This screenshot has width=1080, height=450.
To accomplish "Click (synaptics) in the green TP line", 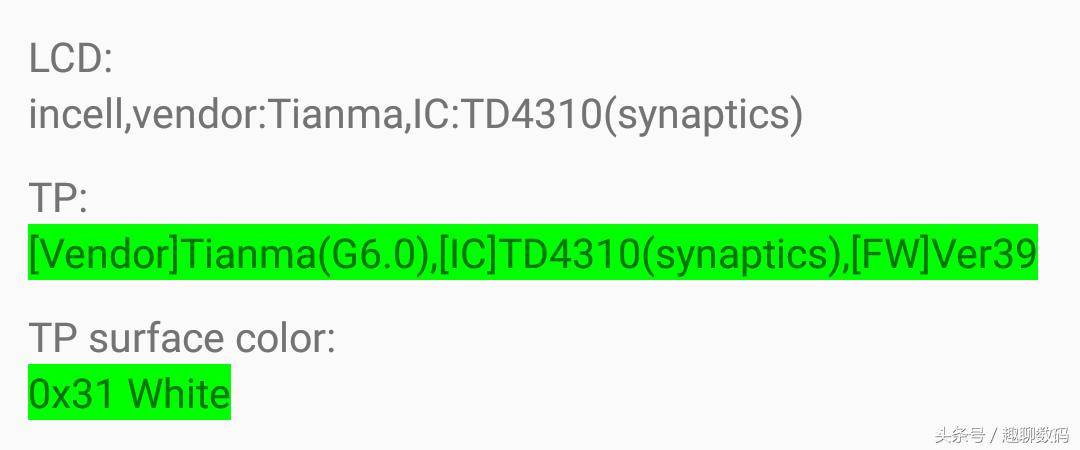I will pos(740,255).
